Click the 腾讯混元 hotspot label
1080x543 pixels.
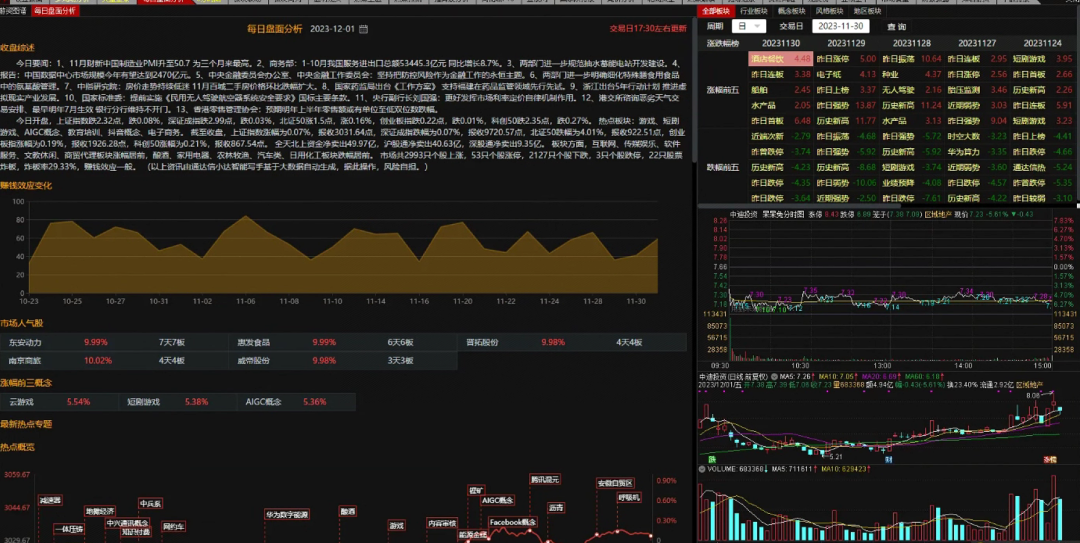click(545, 480)
